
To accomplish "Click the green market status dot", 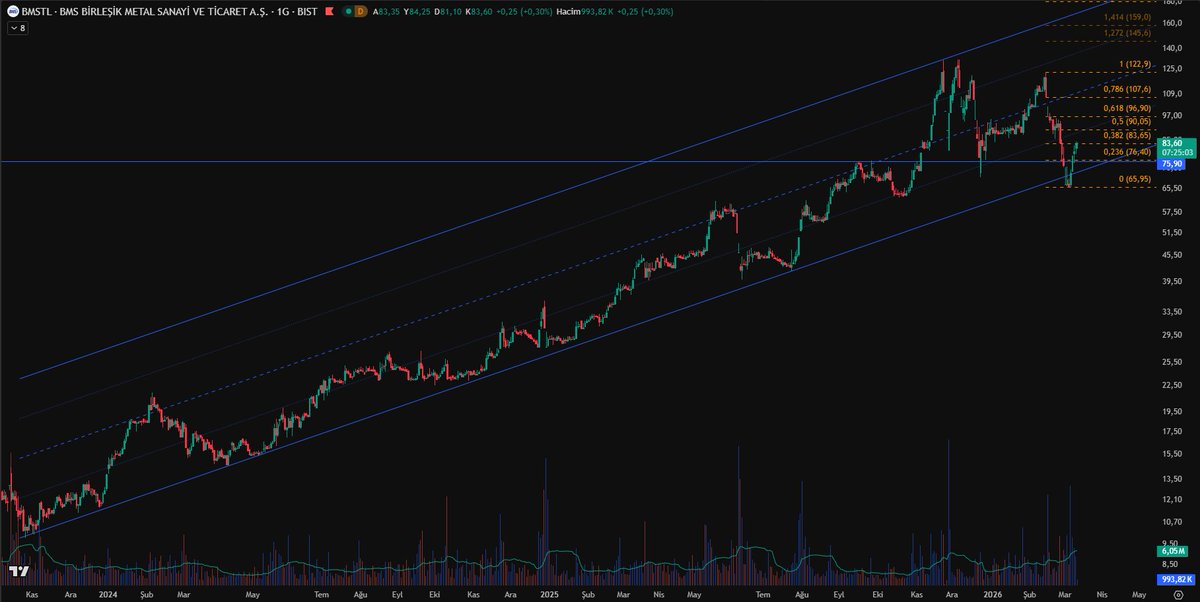I will click(347, 11).
